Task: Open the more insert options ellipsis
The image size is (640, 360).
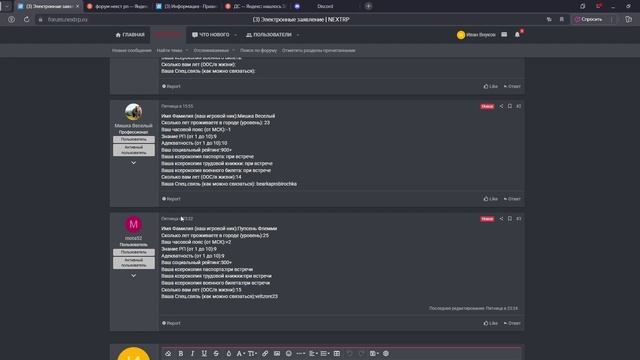Action: tap(301, 353)
